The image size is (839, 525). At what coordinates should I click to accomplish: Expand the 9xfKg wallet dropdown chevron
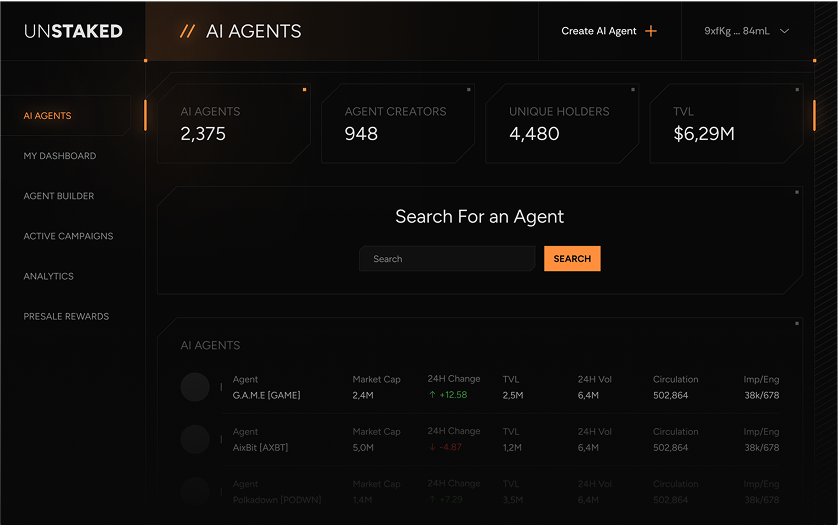coord(784,31)
